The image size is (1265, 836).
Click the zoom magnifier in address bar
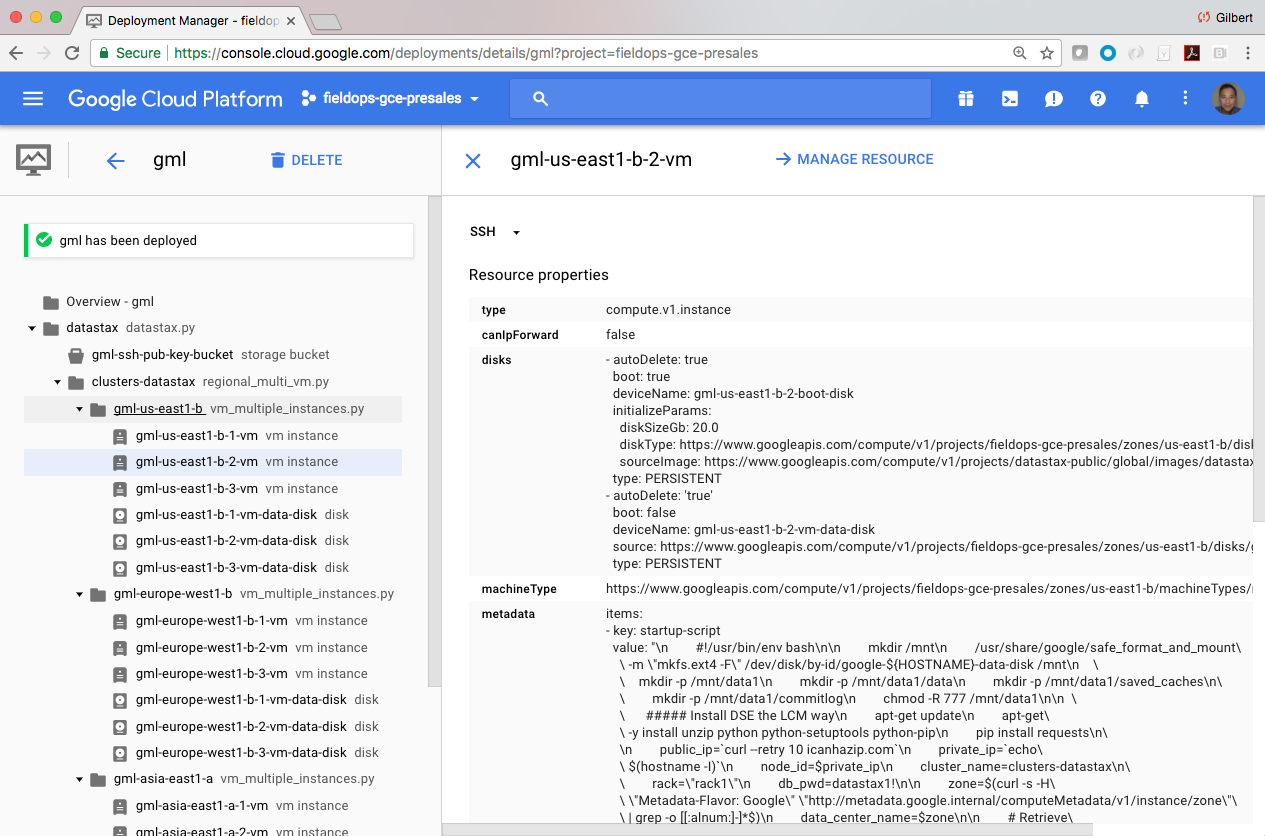point(1019,53)
